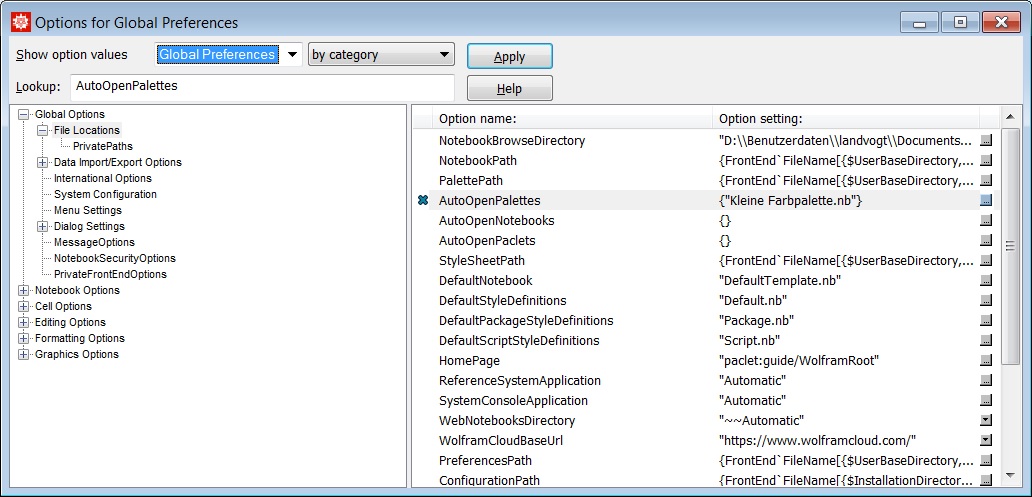Click the options list scrollbar thumb

point(1010,246)
